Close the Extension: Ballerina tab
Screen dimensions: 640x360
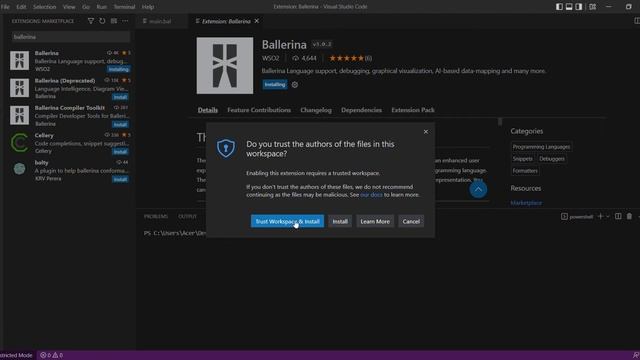point(257,21)
